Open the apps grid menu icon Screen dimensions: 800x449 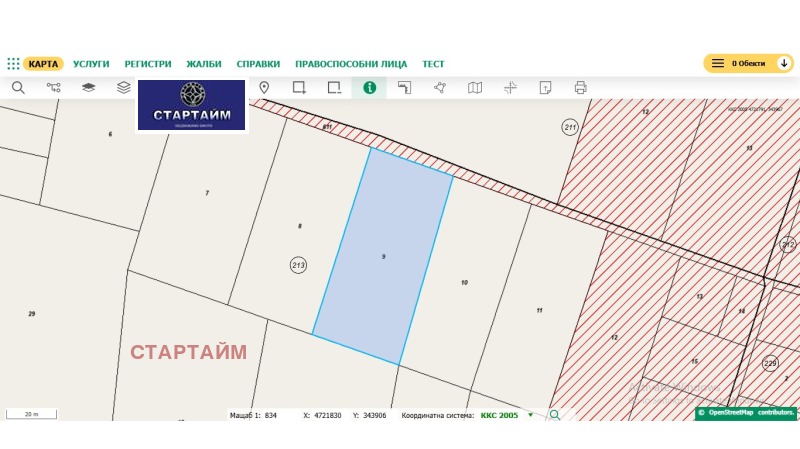(13, 64)
